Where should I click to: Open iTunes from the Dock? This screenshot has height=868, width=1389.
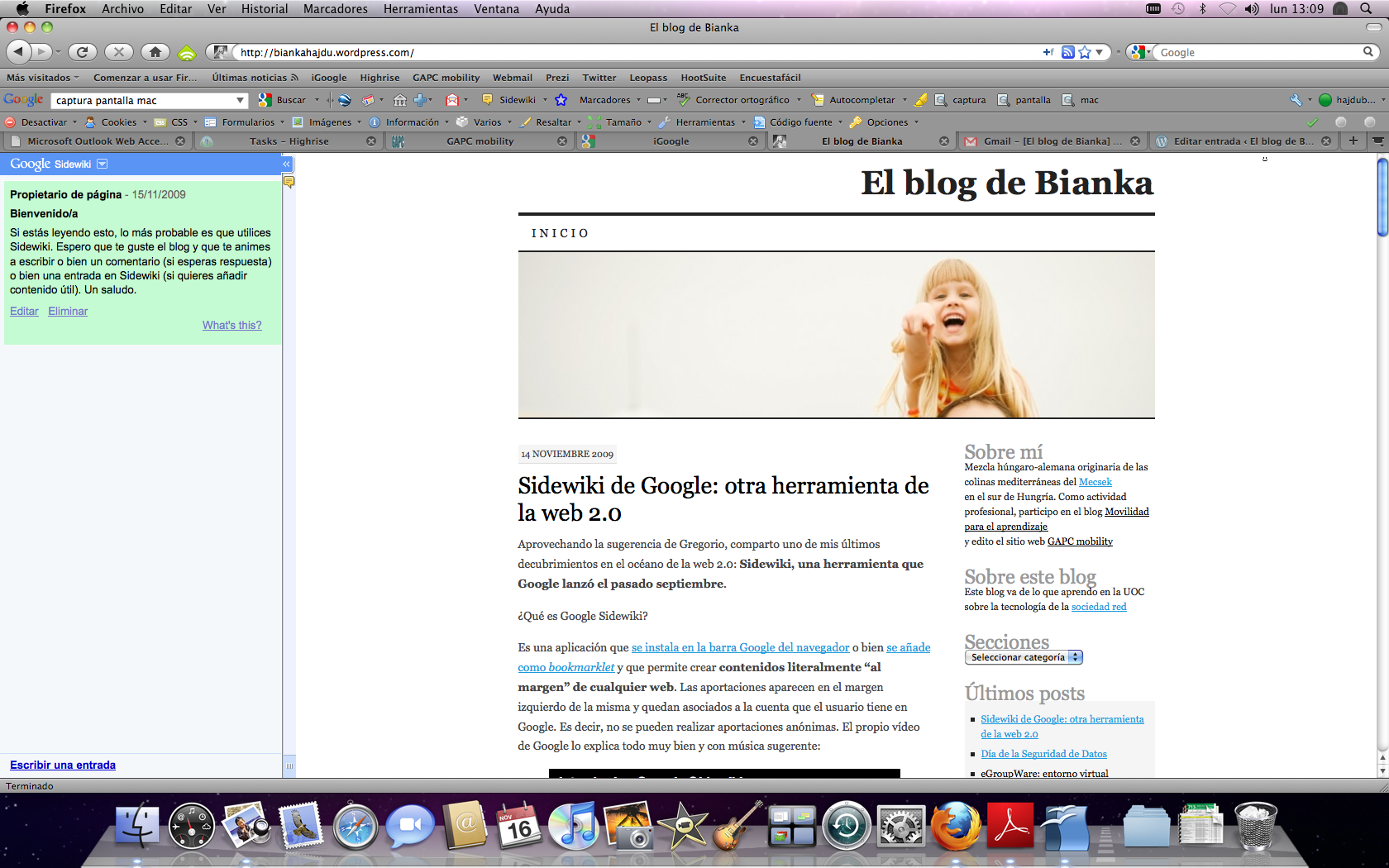pos(572,825)
